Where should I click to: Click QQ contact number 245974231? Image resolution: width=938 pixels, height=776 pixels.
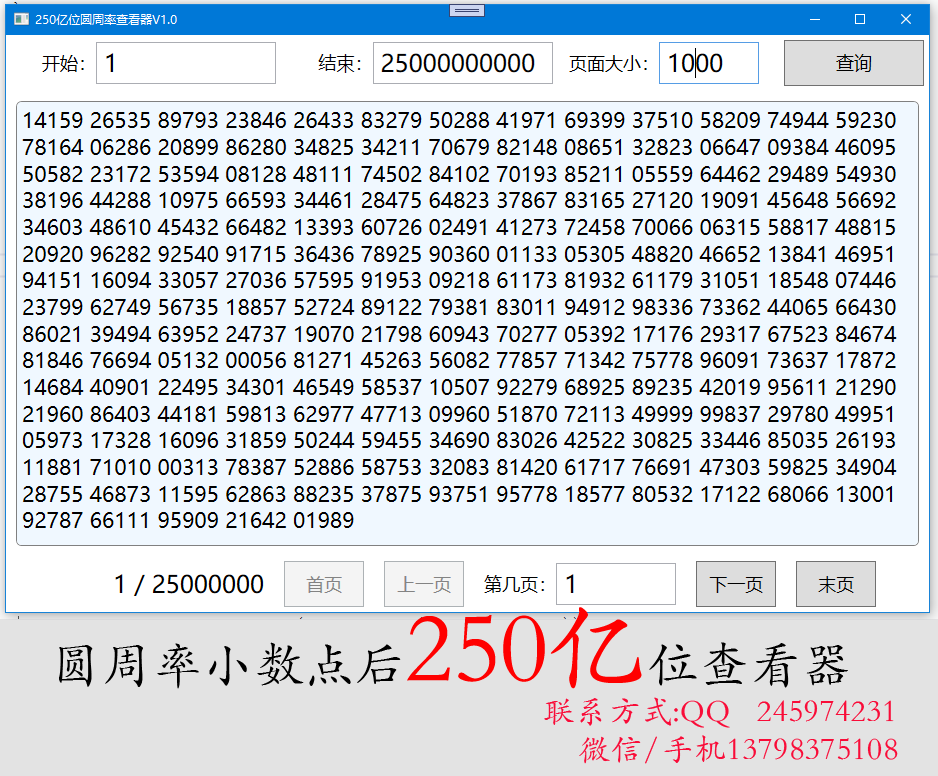826,712
